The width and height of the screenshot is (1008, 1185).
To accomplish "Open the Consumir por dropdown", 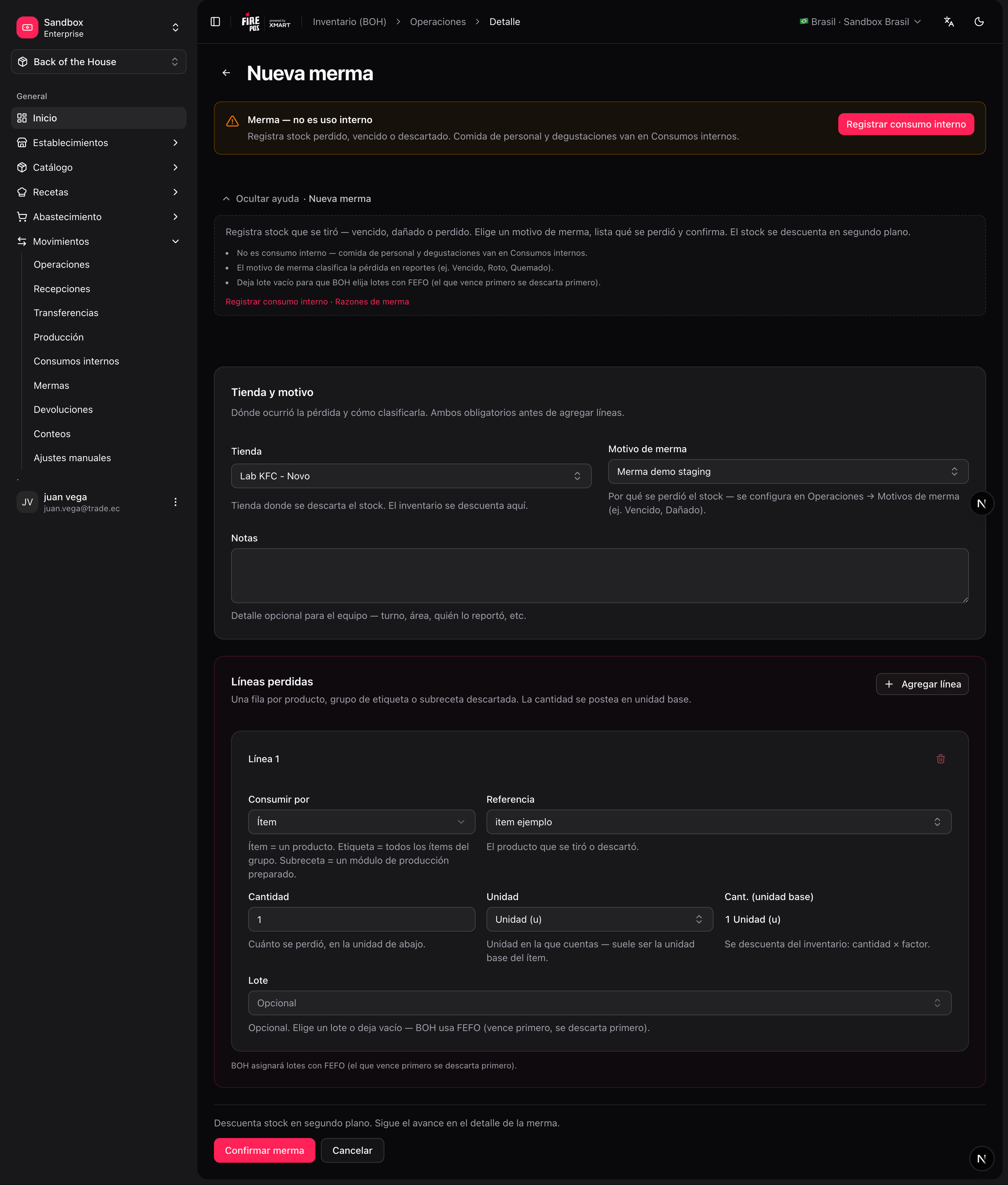I will tap(361, 822).
